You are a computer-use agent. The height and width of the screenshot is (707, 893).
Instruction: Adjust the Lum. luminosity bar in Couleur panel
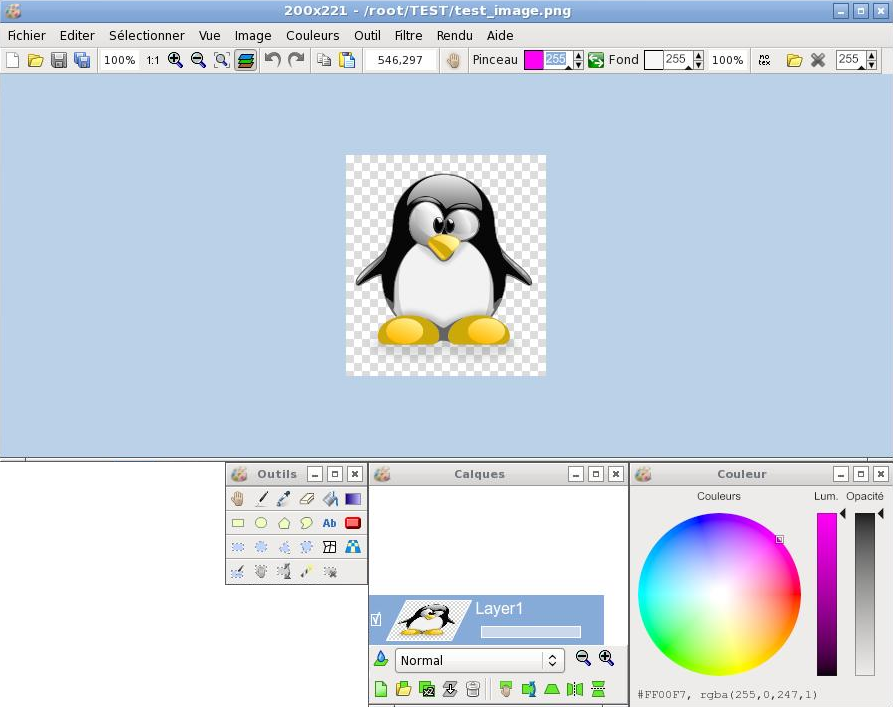point(827,594)
